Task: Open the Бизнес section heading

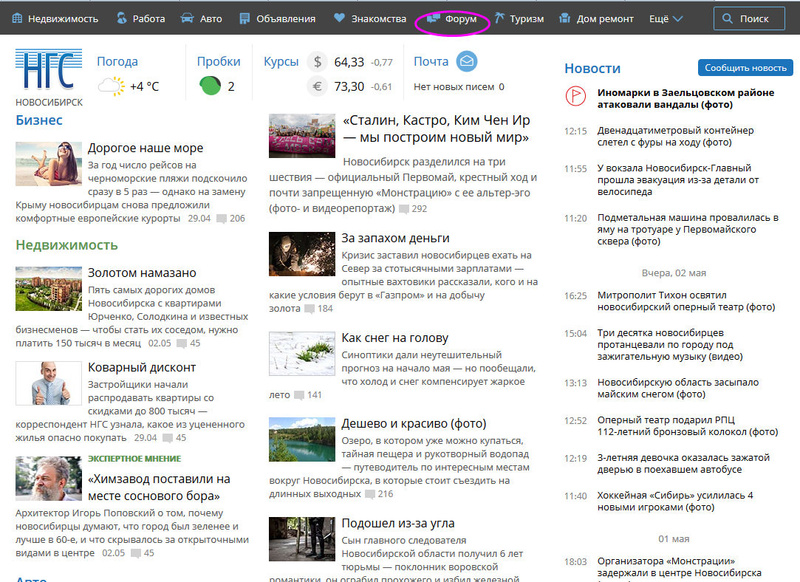Action: [39, 120]
